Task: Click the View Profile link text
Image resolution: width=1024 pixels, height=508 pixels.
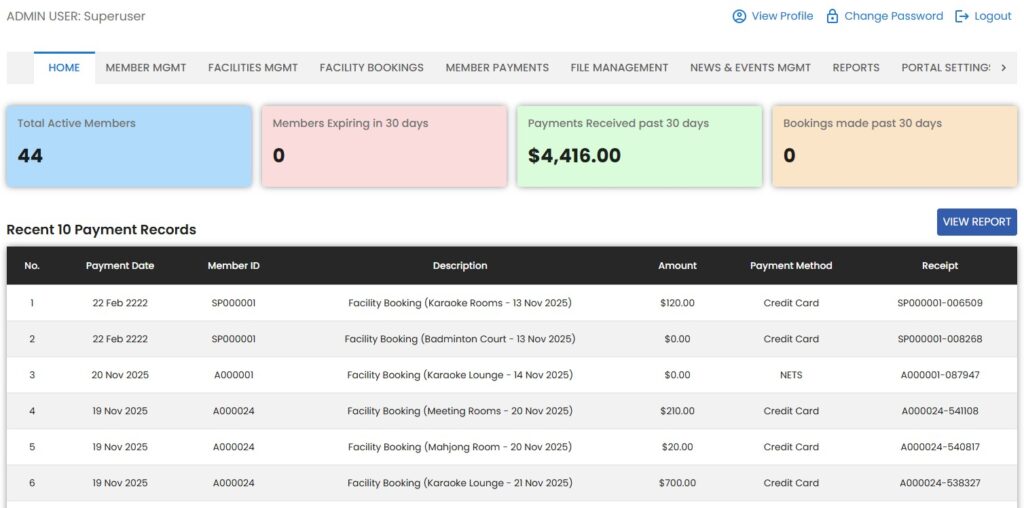Action: click(x=782, y=16)
